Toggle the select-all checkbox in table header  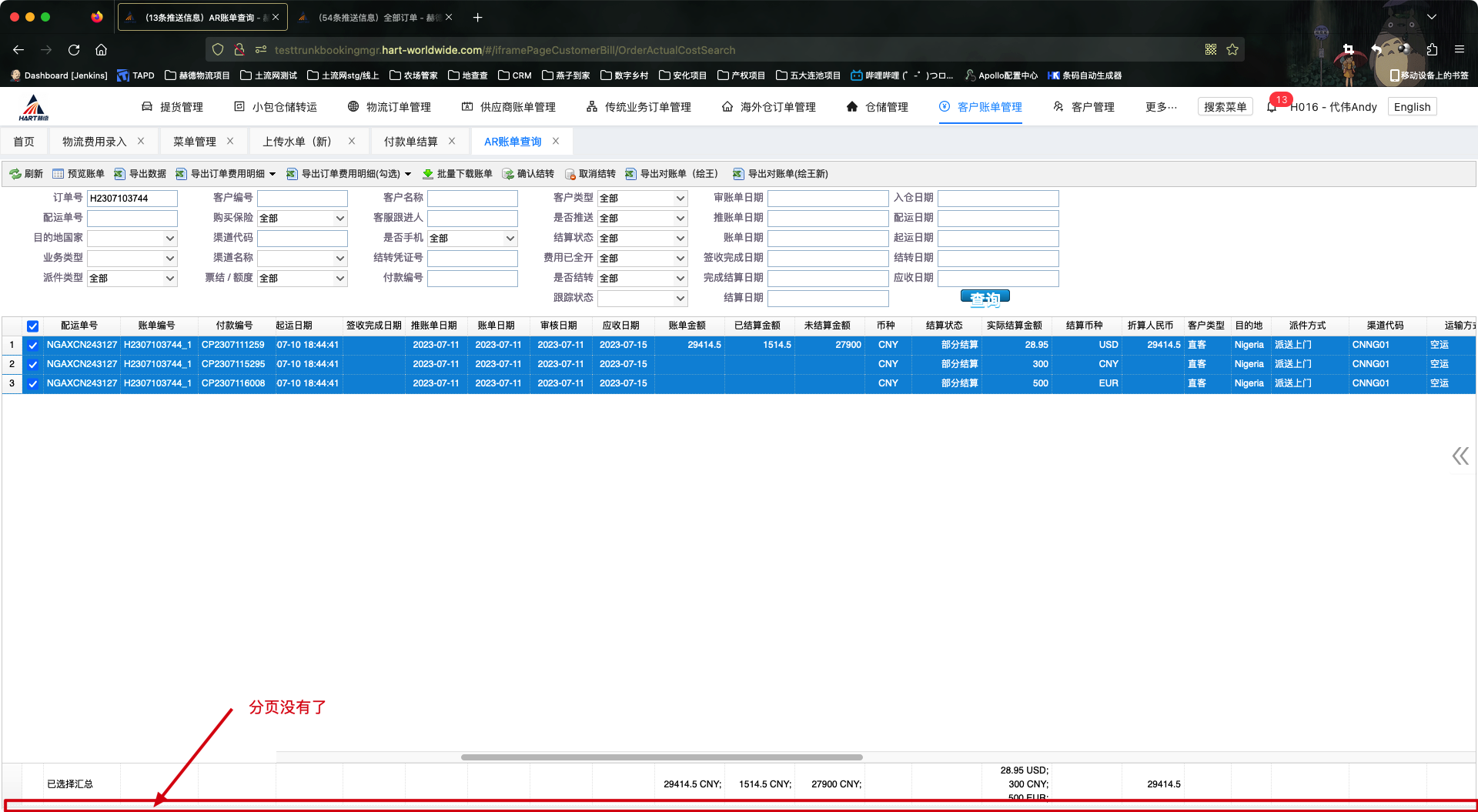tap(33, 326)
